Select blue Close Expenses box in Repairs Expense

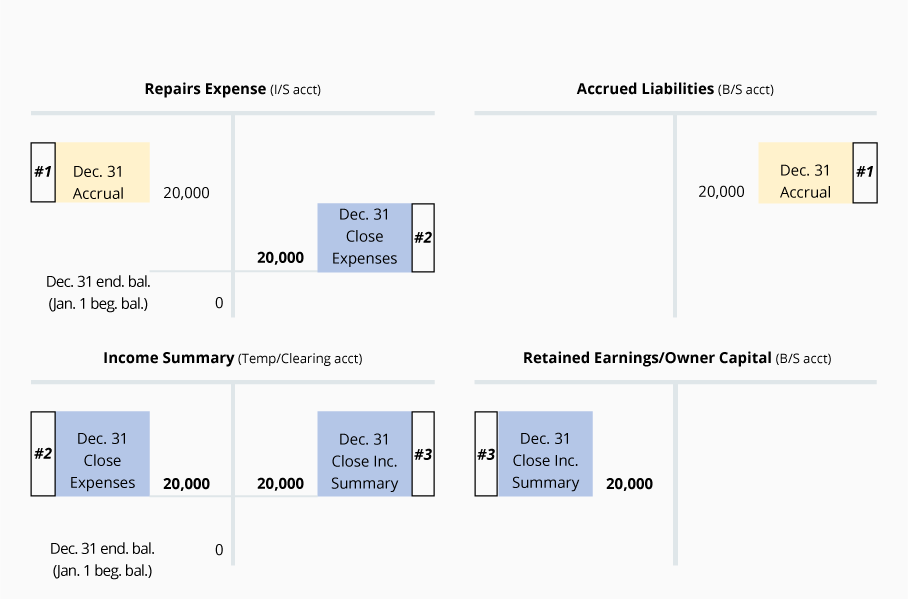(364, 237)
